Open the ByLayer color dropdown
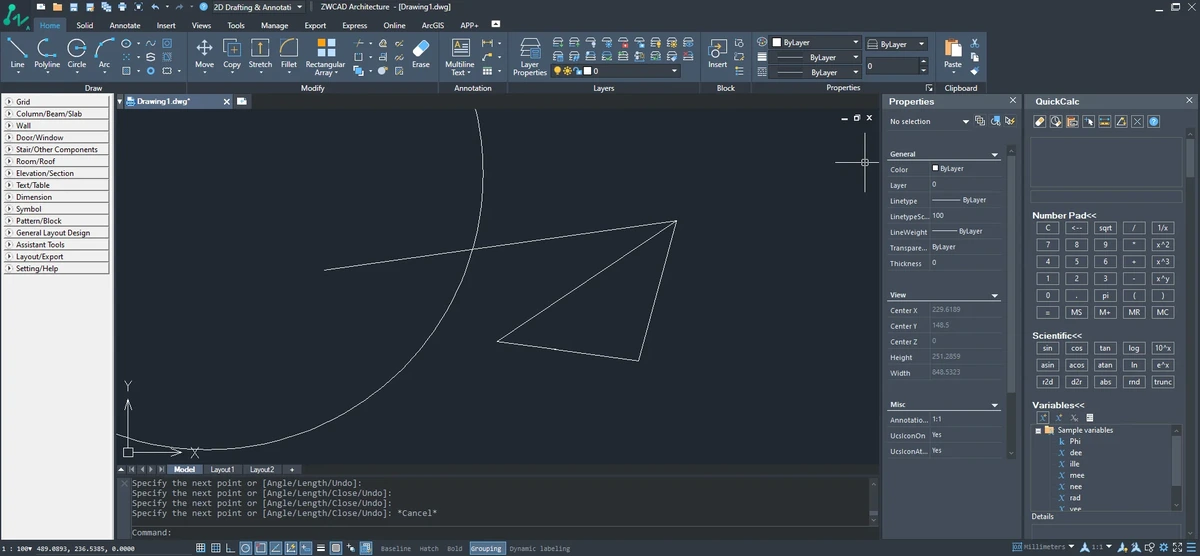This screenshot has height=556, width=1200. pos(815,43)
